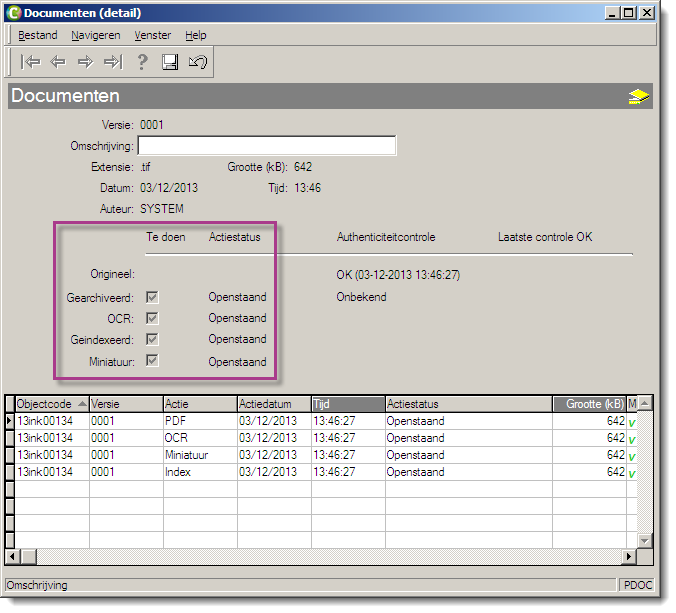The image size is (676, 613).
Task: Click green check mark in Index row
Action: pos(632,474)
